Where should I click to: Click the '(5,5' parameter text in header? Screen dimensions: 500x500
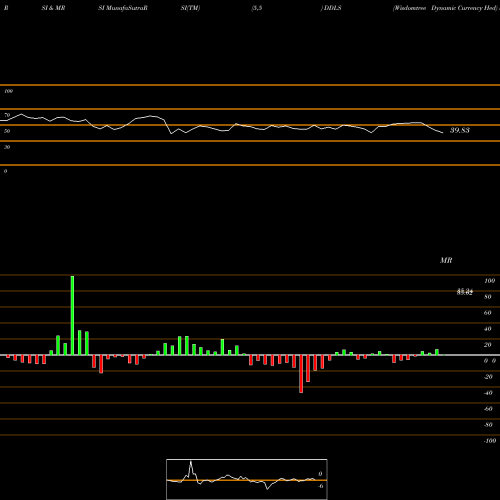tap(257, 8)
